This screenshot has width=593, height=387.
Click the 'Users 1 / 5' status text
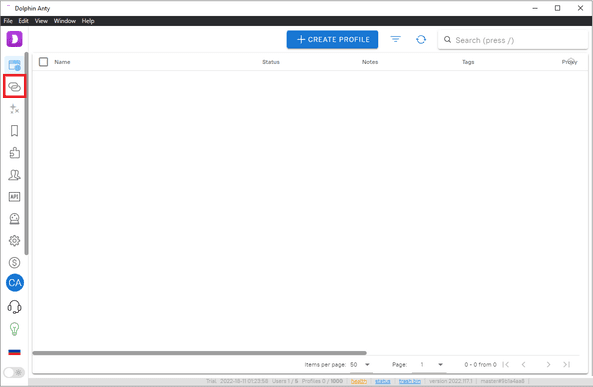point(285,381)
